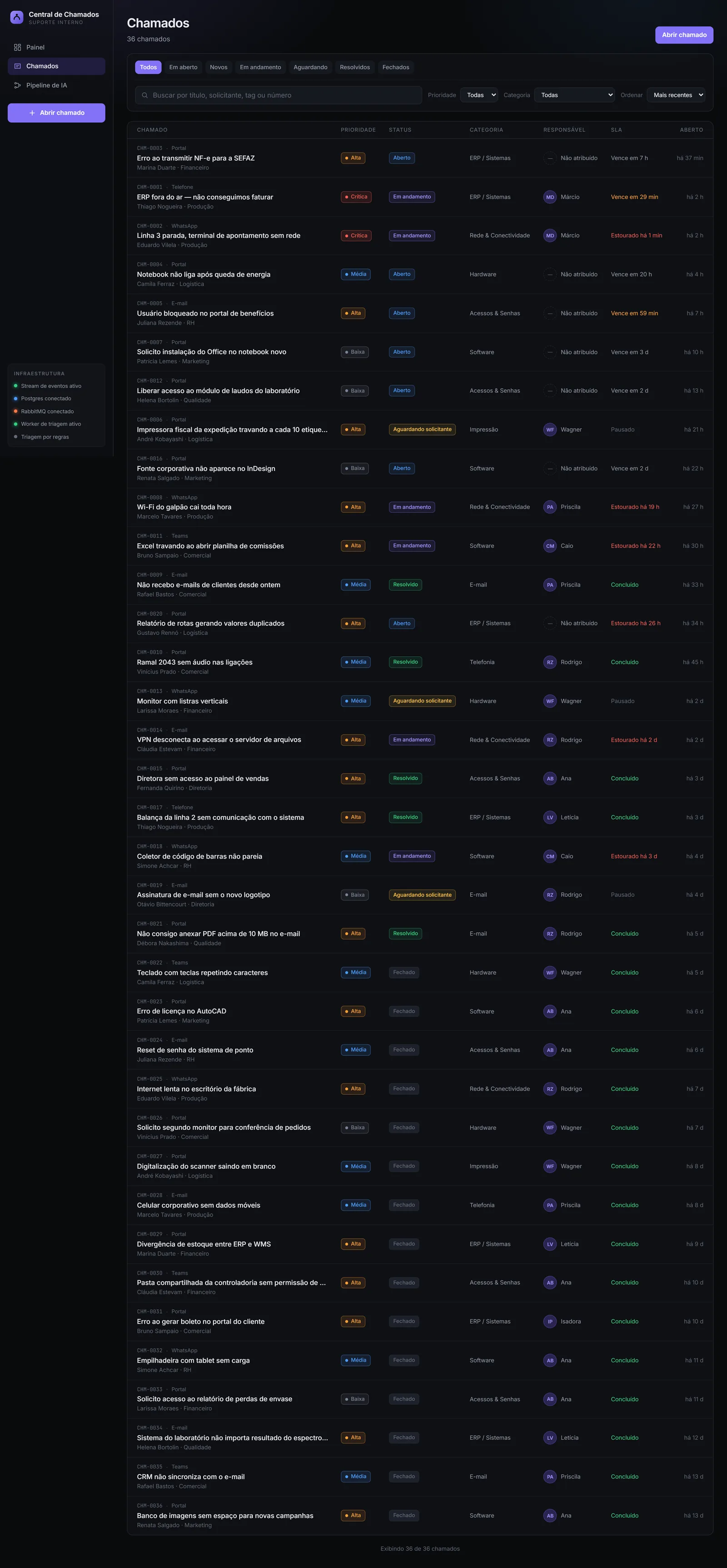
Task: Click 'Estourado há 26 h' SLA text
Action: [636, 623]
